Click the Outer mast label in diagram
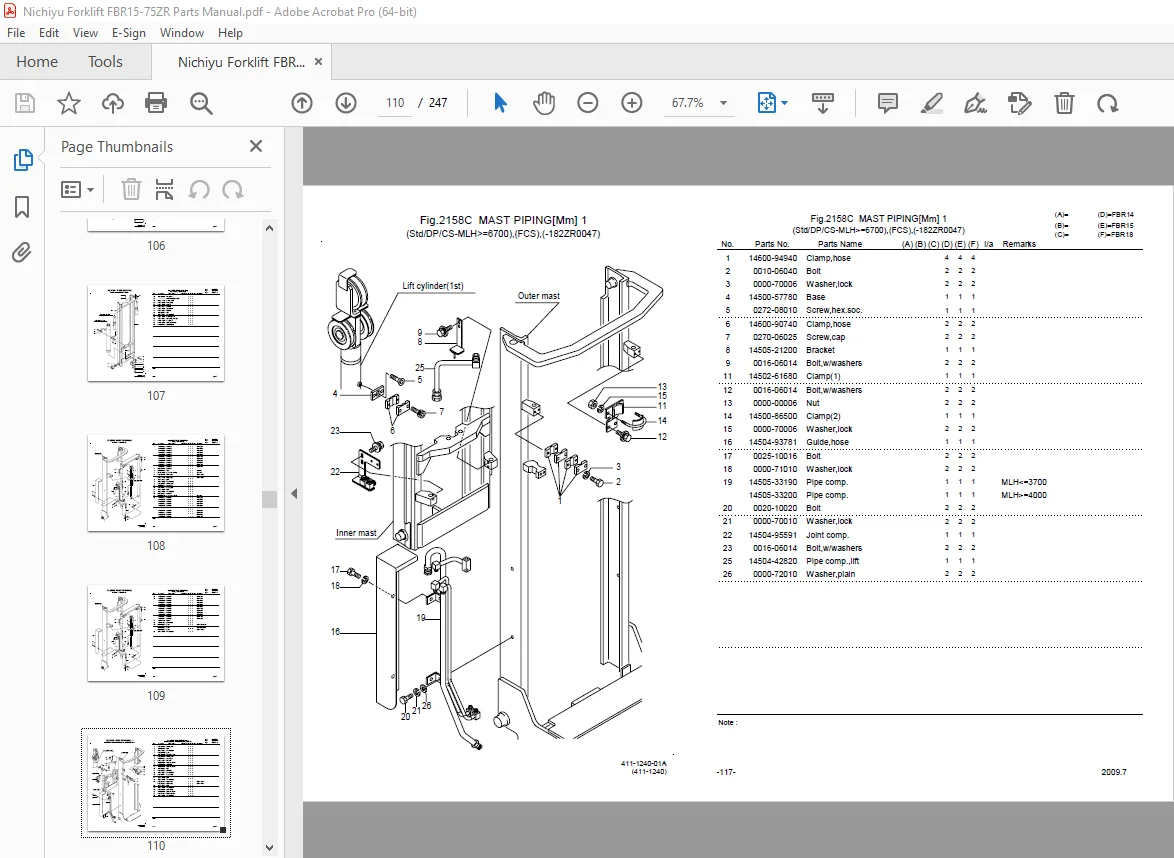Screen dimensions: 1174x858 coord(538,296)
